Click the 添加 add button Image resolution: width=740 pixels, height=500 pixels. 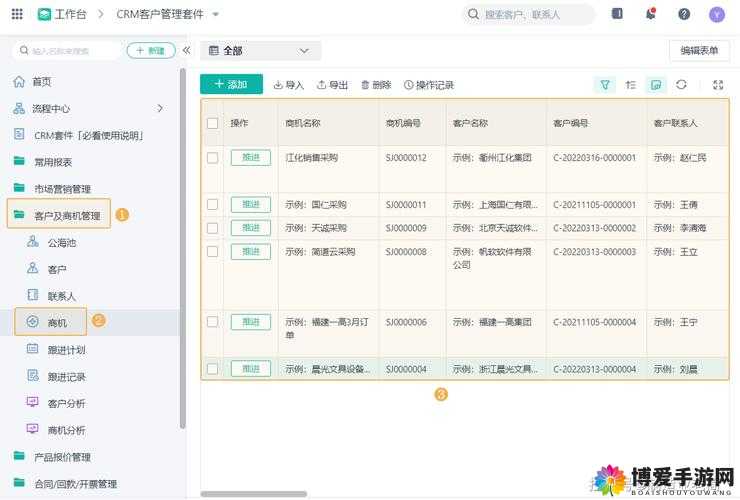click(x=231, y=84)
